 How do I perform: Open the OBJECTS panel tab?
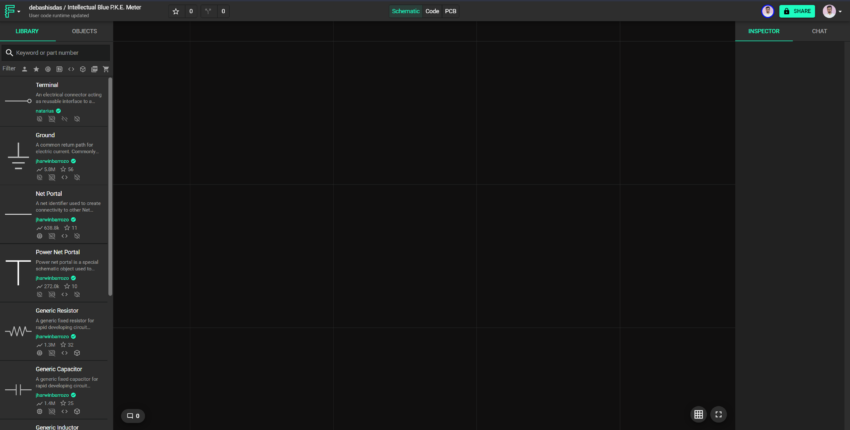[x=85, y=31]
